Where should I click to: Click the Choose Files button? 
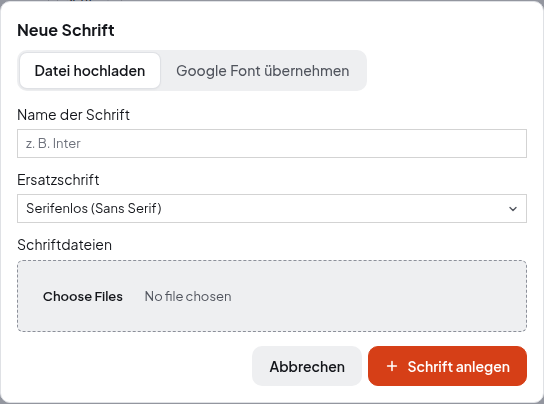tap(83, 296)
